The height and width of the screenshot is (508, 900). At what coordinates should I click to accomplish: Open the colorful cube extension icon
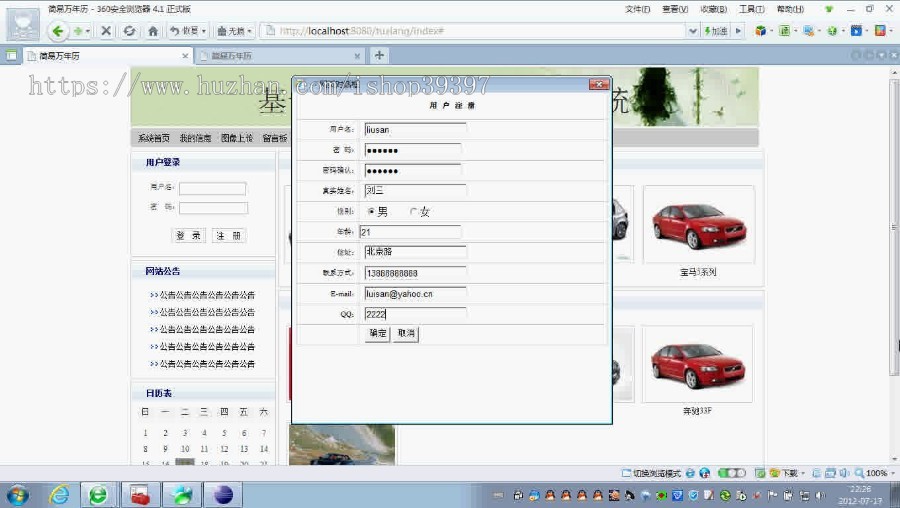(x=761, y=31)
